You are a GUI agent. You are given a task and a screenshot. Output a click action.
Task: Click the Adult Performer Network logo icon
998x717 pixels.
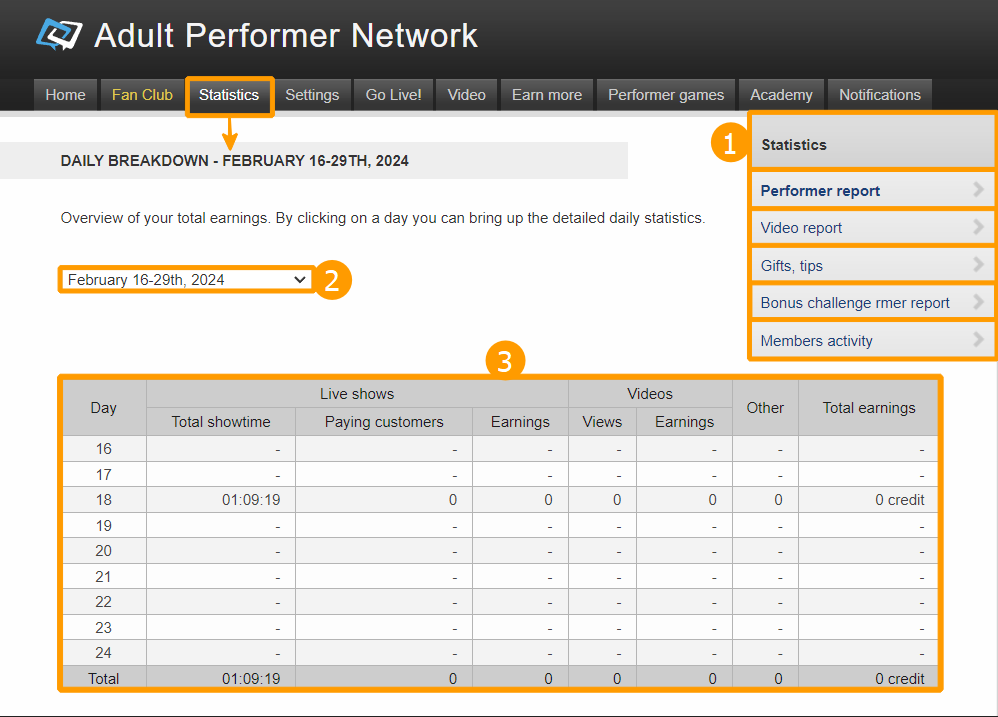pos(59,34)
